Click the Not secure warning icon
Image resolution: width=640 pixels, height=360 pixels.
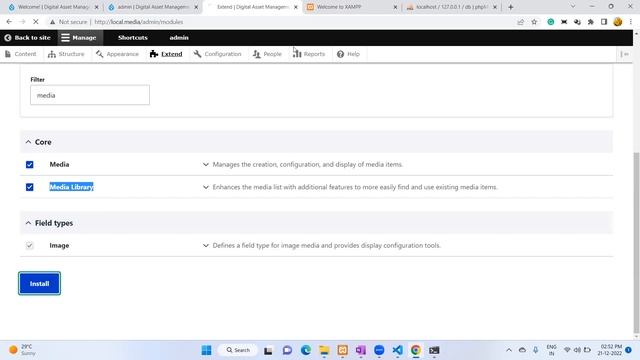[x=52, y=22]
